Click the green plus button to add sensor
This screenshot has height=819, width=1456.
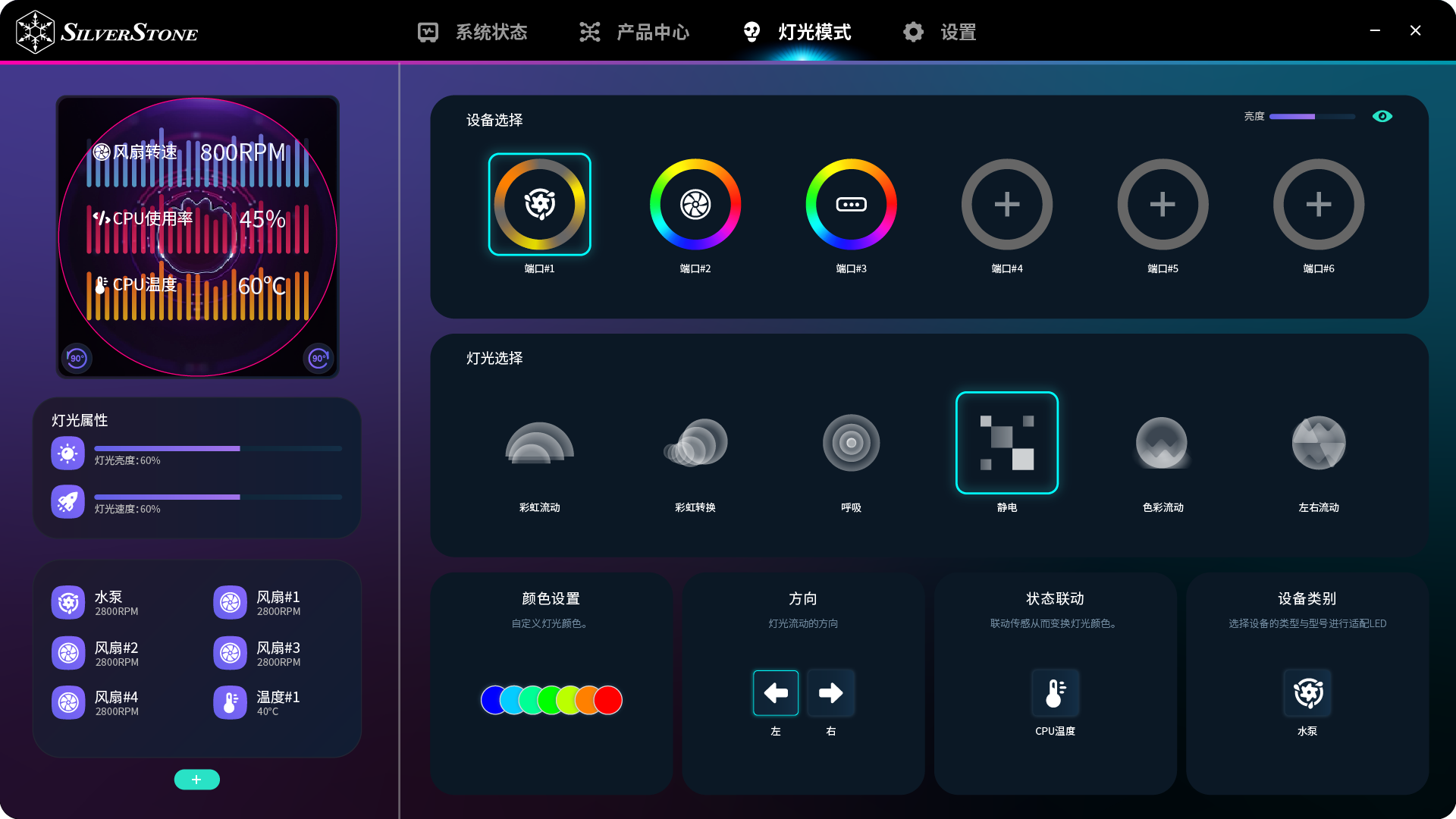pos(196,780)
